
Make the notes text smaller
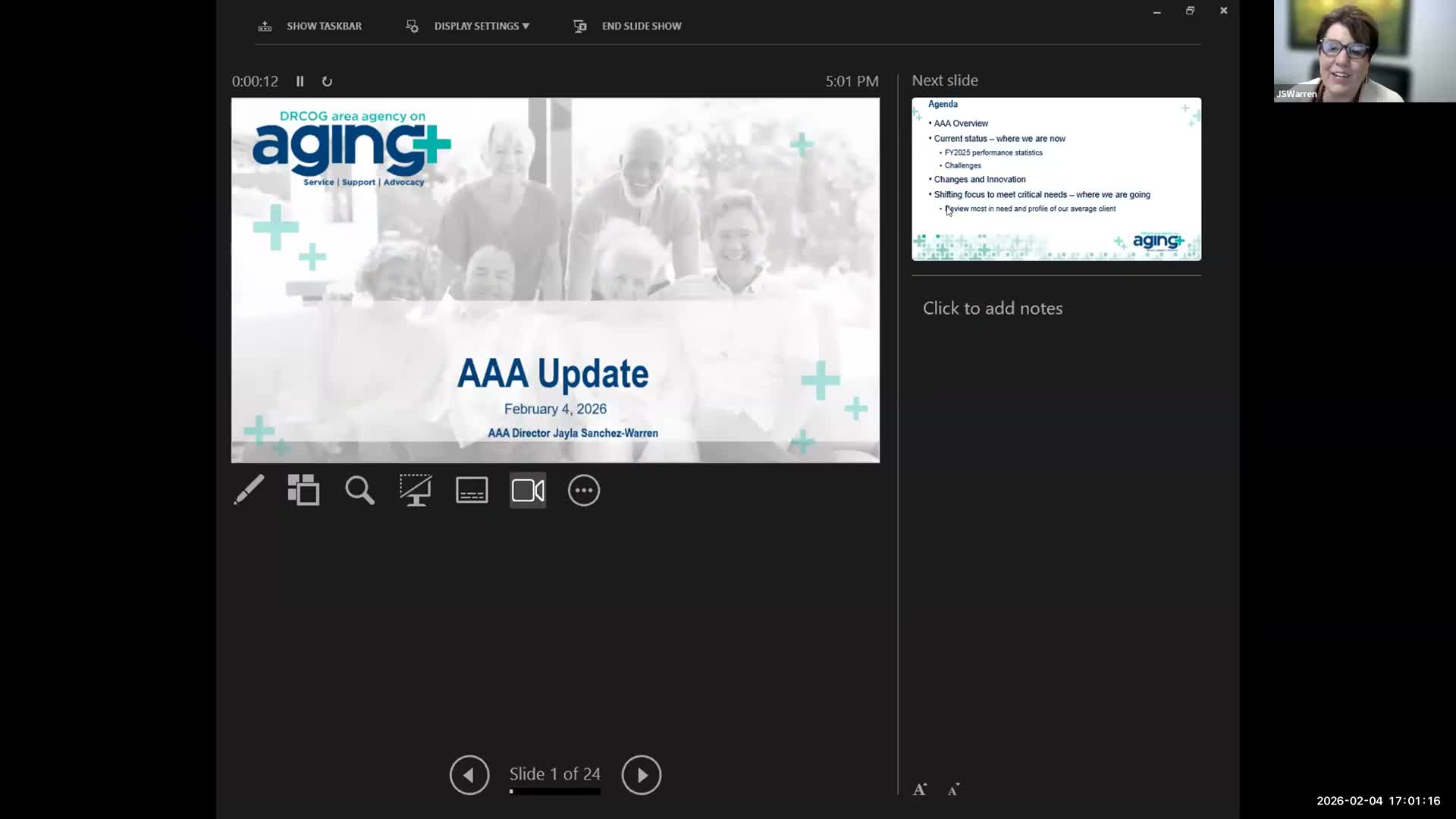coord(953,789)
